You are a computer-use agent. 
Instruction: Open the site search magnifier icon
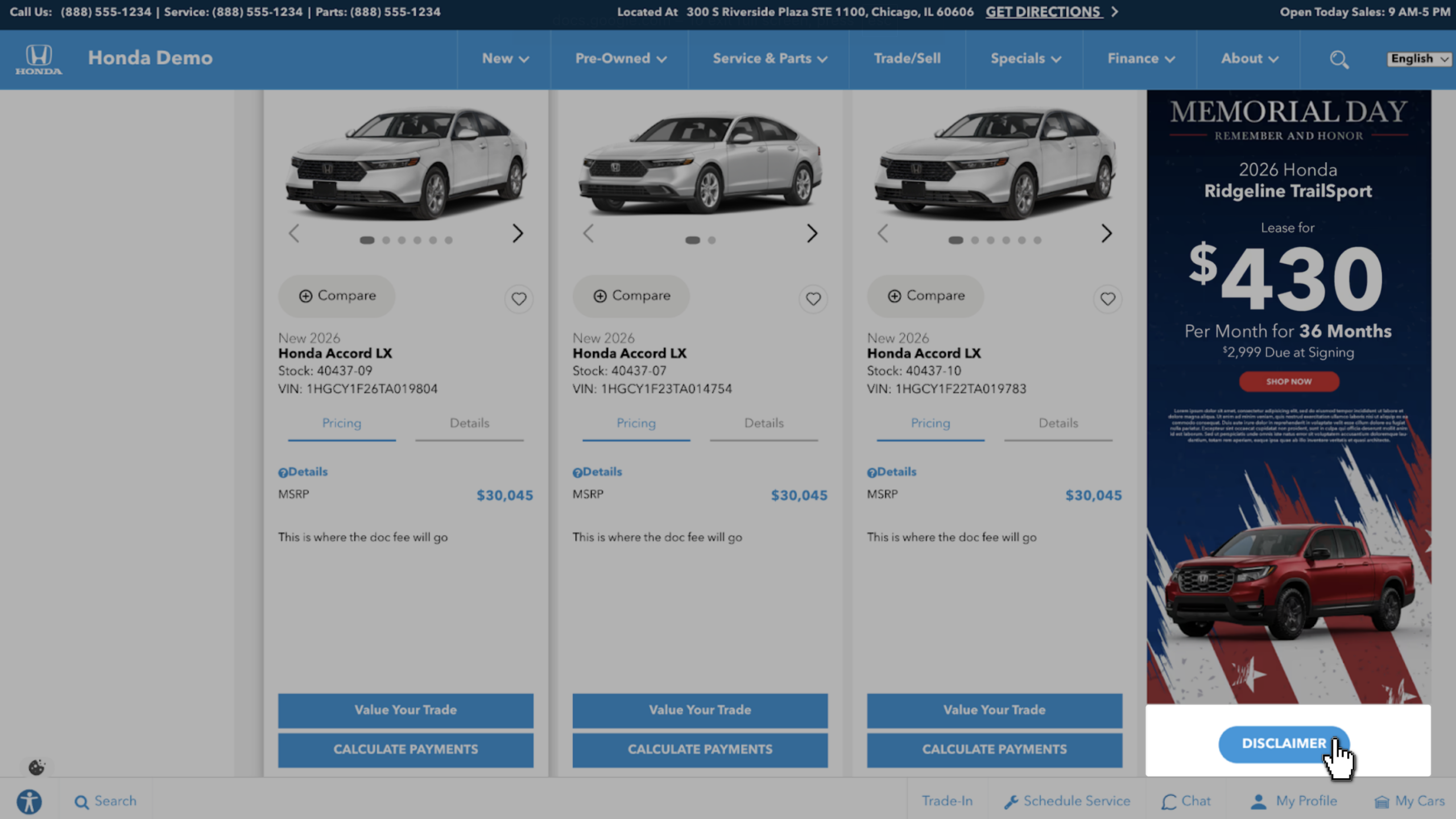click(1339, 59)
